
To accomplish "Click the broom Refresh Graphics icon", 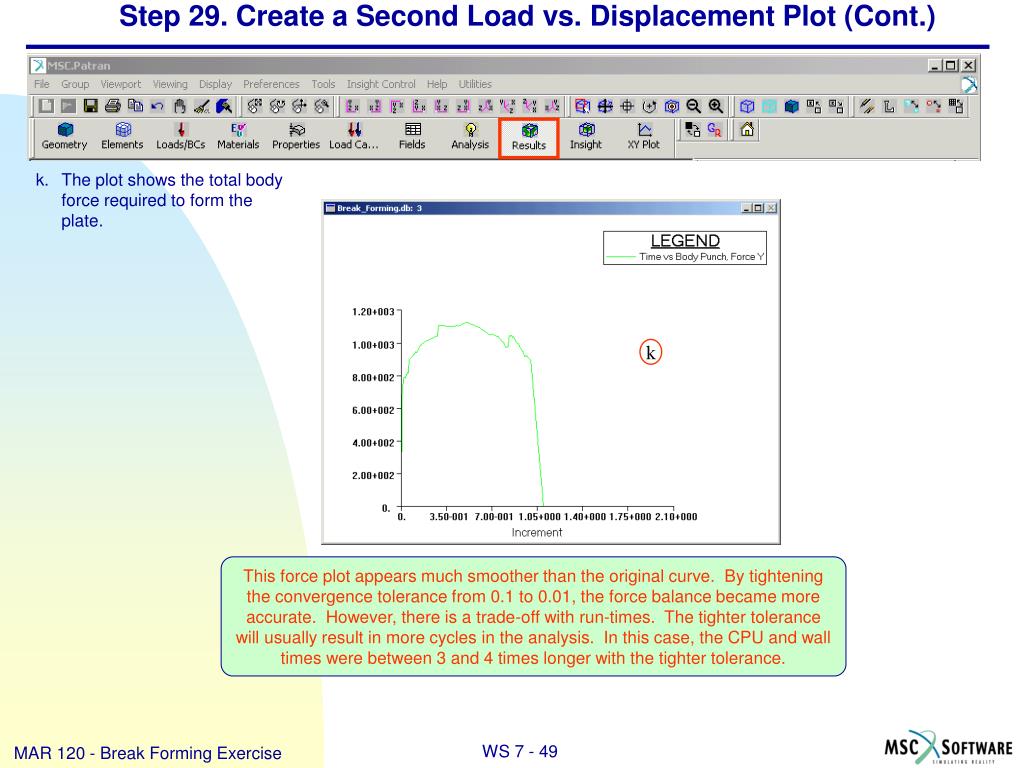I will [x=202, y=106].
